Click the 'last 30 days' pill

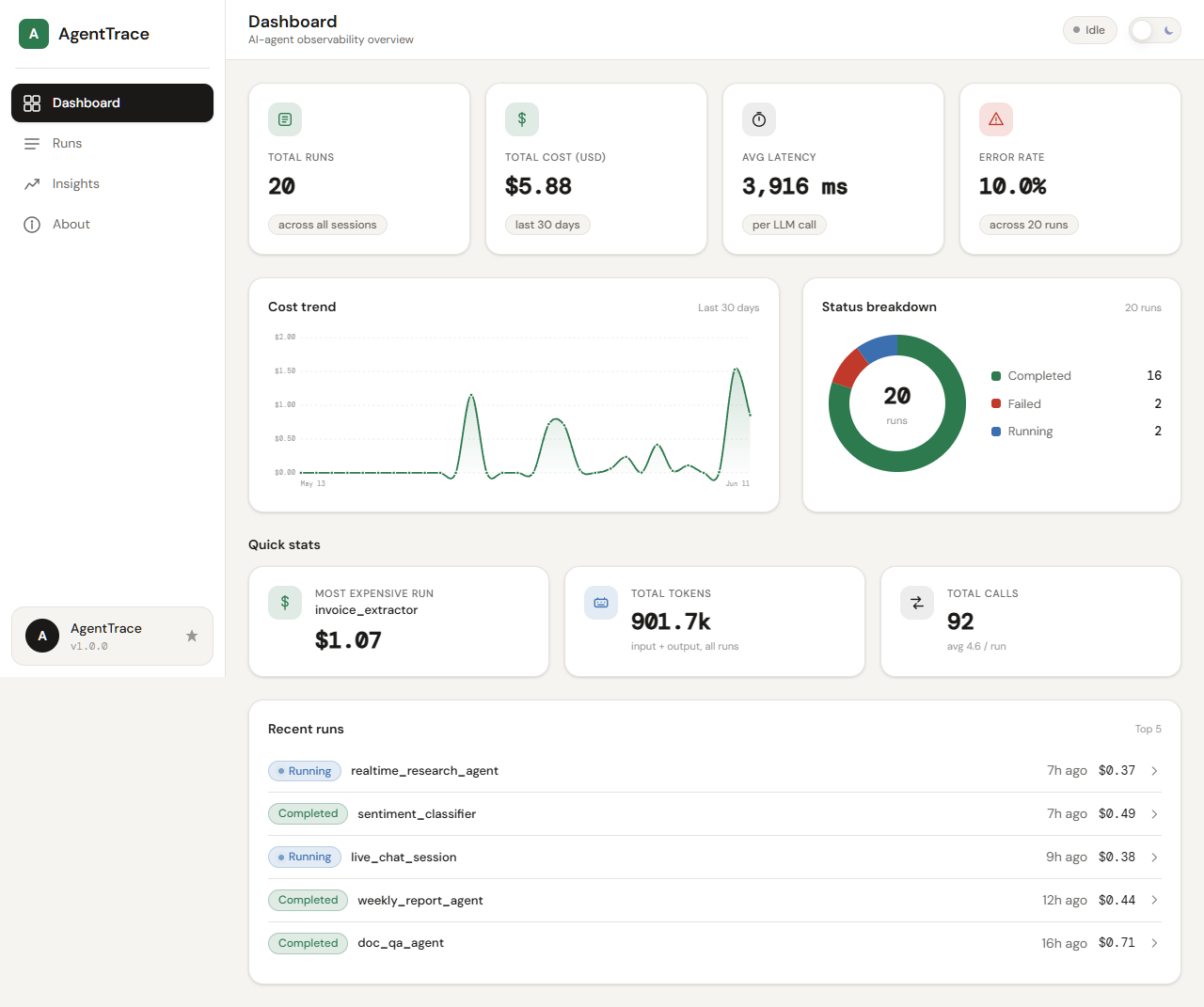(547, 225)
